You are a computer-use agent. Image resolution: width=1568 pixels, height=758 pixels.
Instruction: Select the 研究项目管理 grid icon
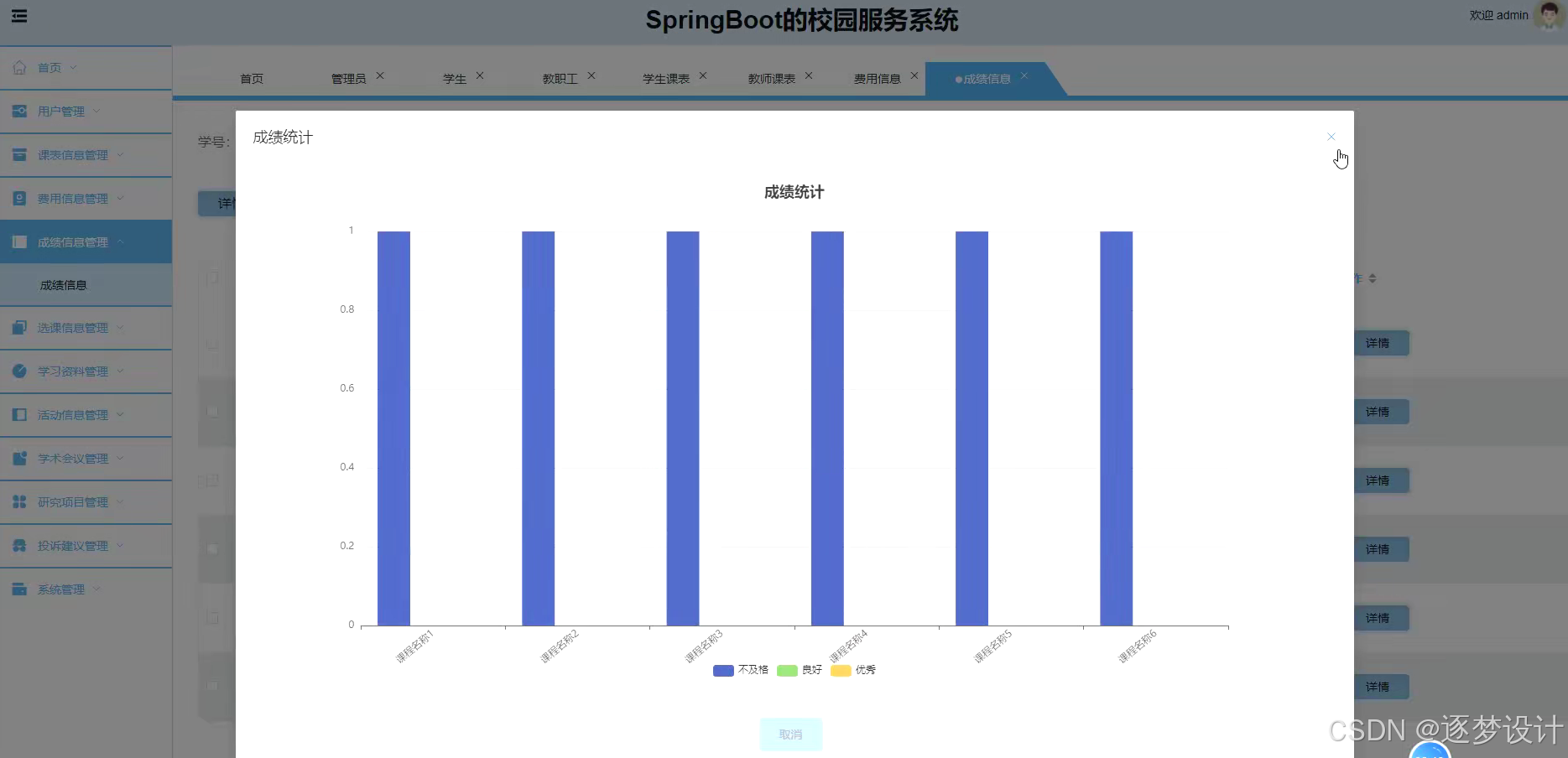pyautogui.click(x=18, y=501)
